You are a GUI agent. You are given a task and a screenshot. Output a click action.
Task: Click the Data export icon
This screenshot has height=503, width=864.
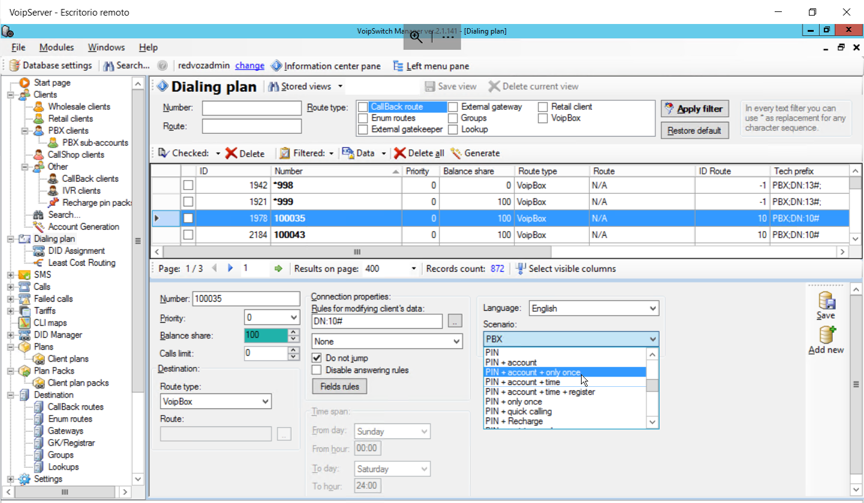[348, 153]
